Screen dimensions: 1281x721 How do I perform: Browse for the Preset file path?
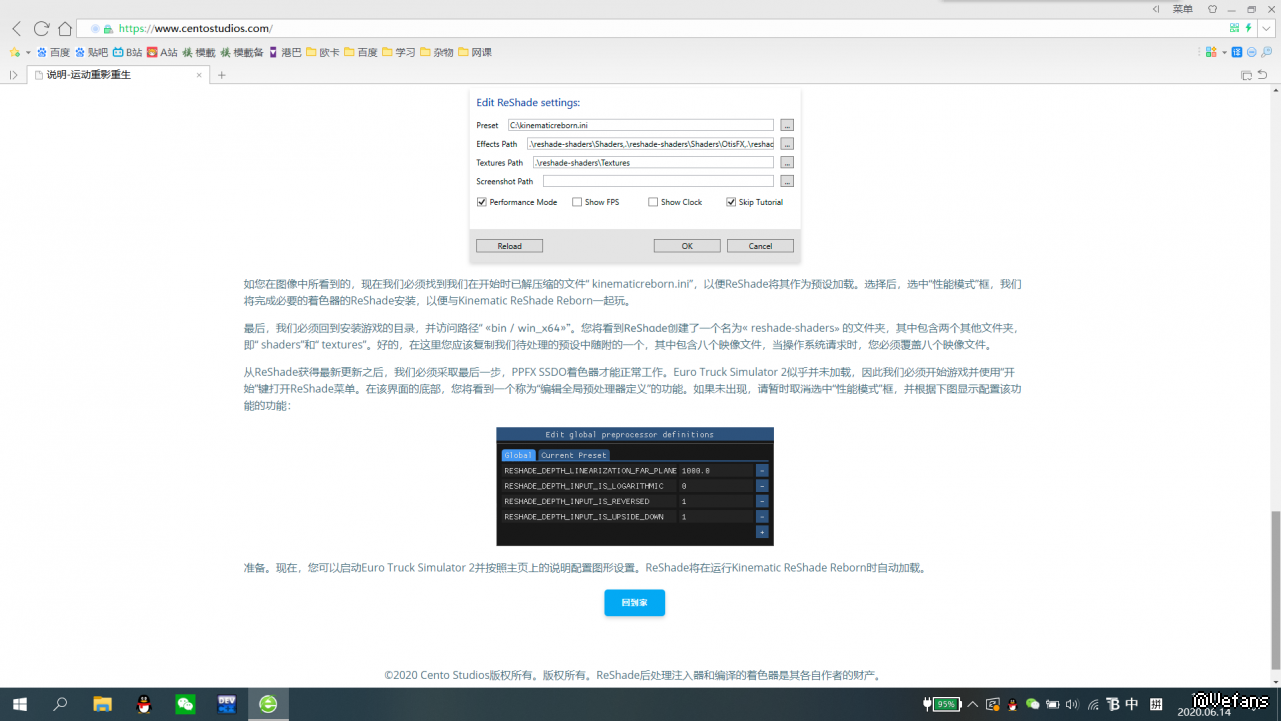787,125
